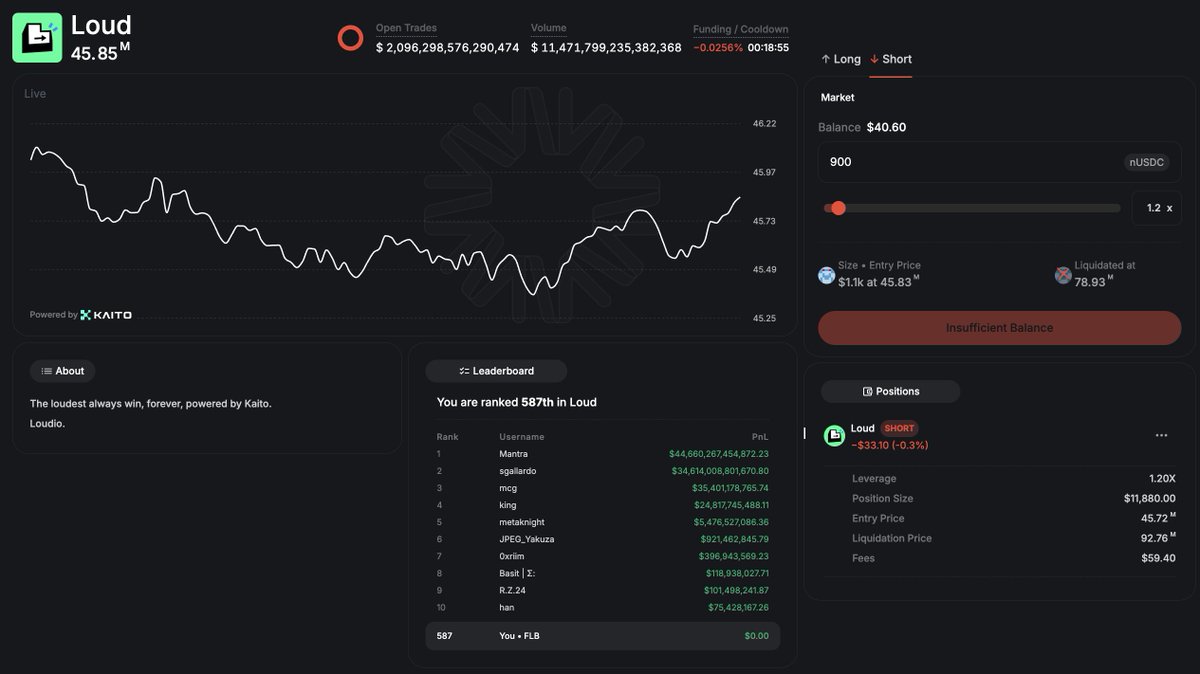
Task: Select the Basit leaderboard row
Action: coord(602,573)
